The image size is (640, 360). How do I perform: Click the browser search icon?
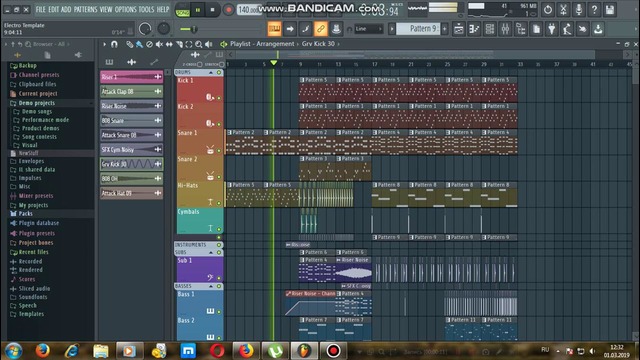point(28,44)
